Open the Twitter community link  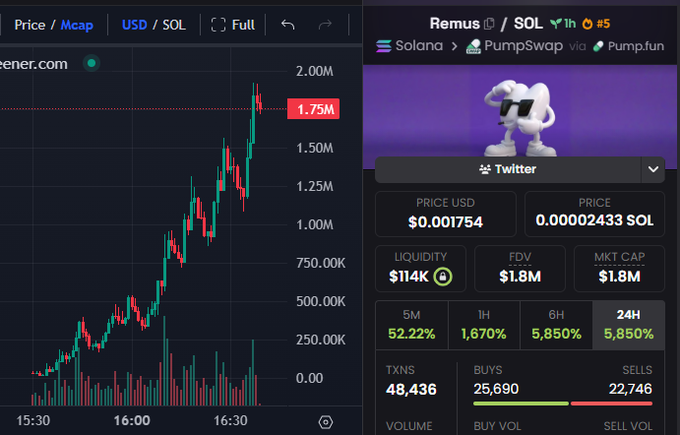(508, 169)
